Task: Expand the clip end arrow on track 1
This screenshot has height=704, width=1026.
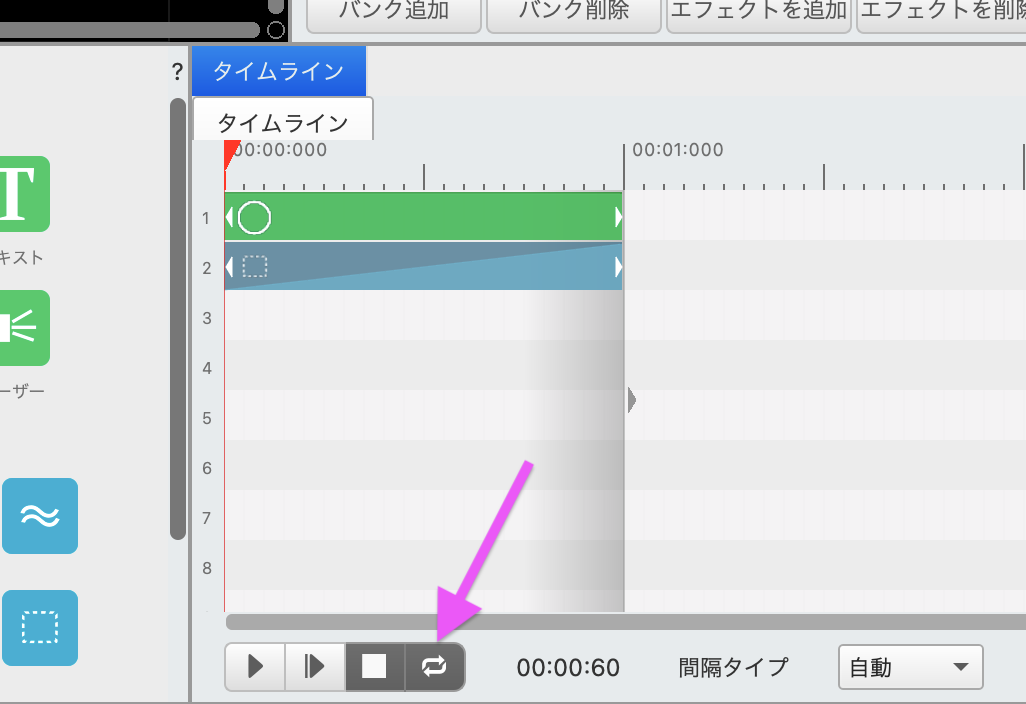Action: tap(617, 218)
